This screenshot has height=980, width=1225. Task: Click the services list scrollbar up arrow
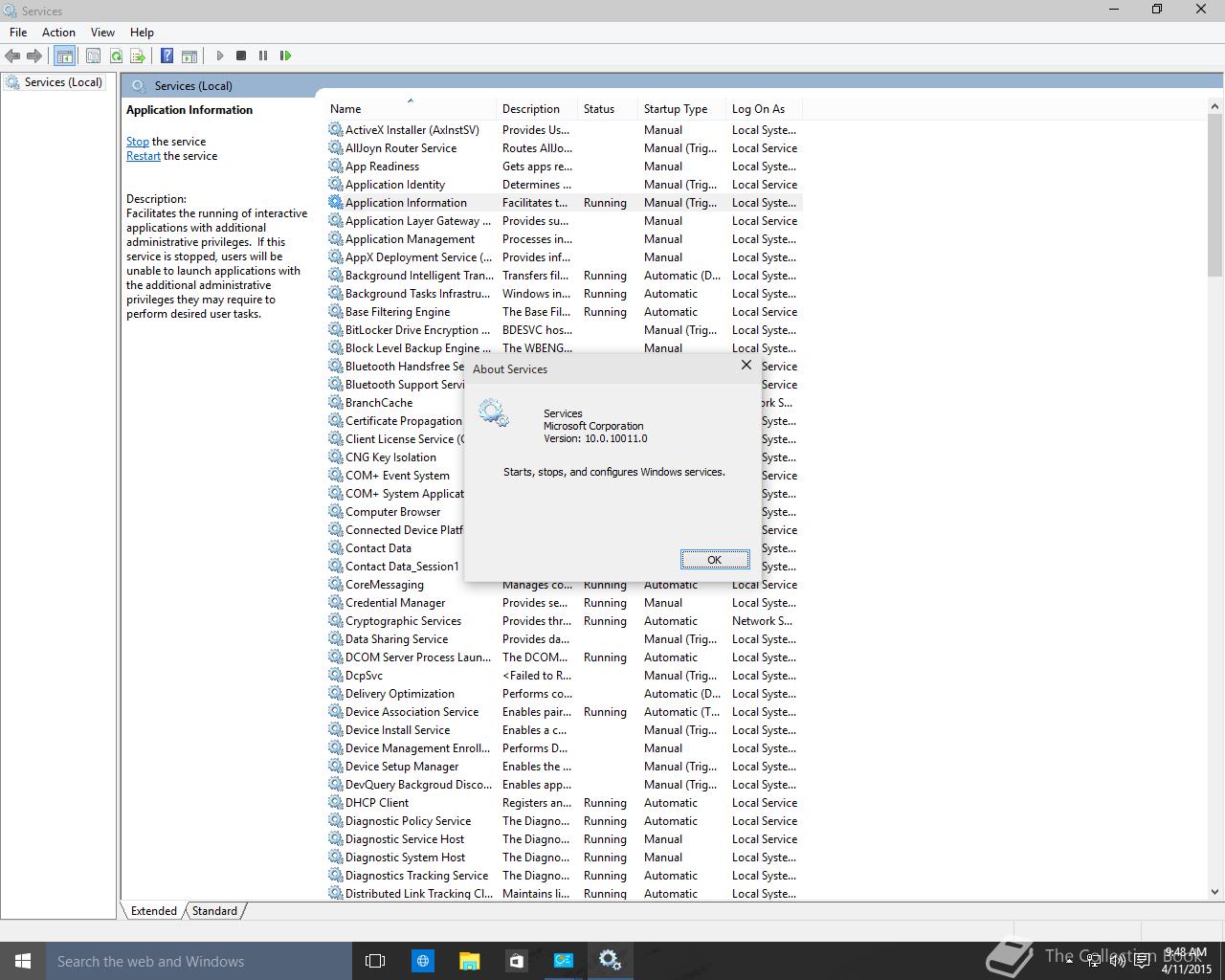[1215, 106]
